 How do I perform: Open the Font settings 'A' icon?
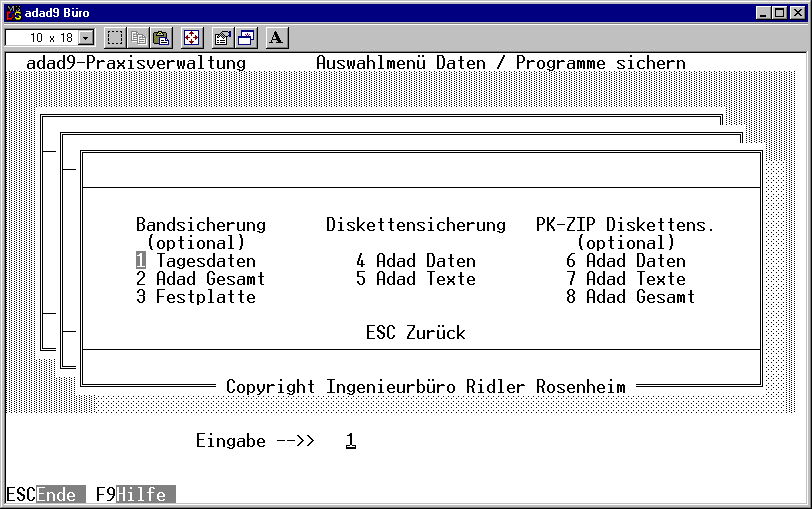[x=277, y=38]
